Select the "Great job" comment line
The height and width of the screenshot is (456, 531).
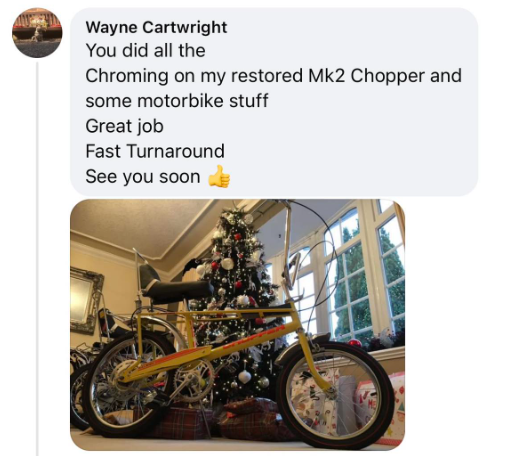click(x=124, y=126)
